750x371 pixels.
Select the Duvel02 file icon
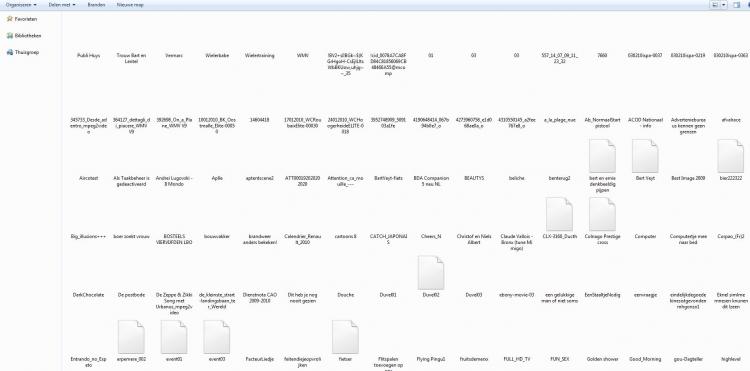430,273
